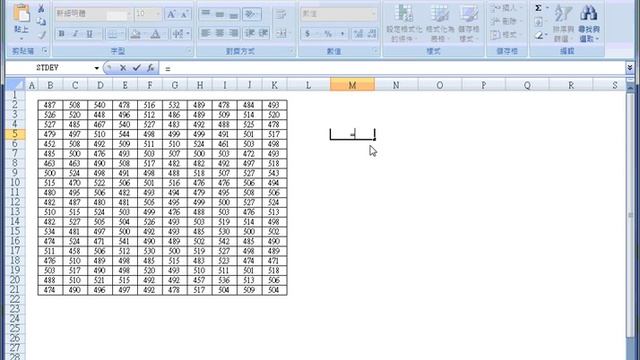Open the Insert cells button
This screenshot has width=640, height=360.
click(505, 8)
